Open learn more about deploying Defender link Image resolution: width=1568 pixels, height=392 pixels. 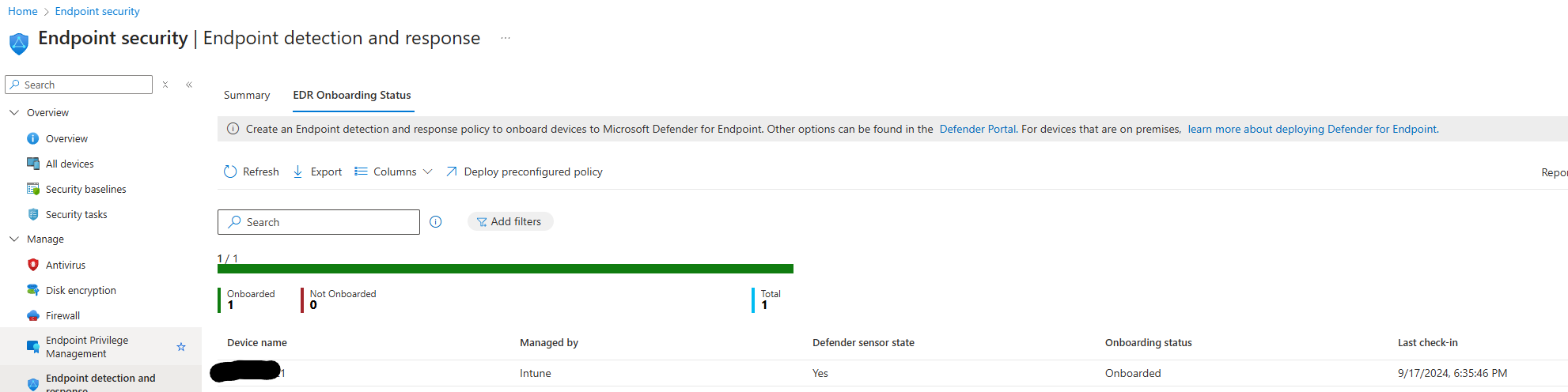pyautogui.click(x=1312, y=129)
